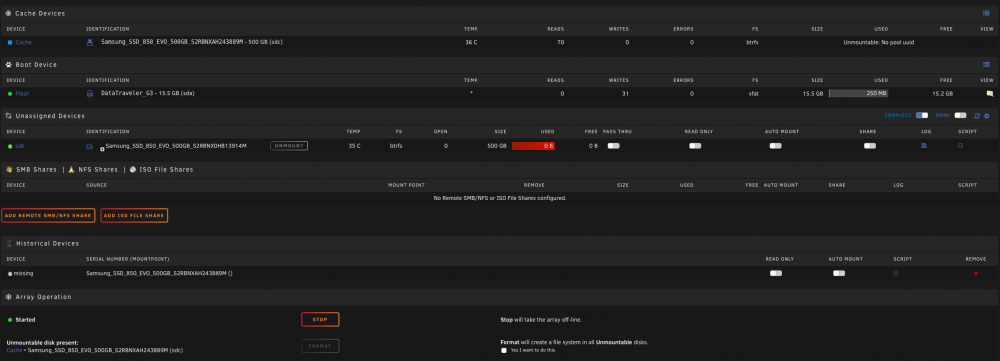The image size is (1000, 361).
Task: Remove the missing historical device with red X
Action: 976,274
